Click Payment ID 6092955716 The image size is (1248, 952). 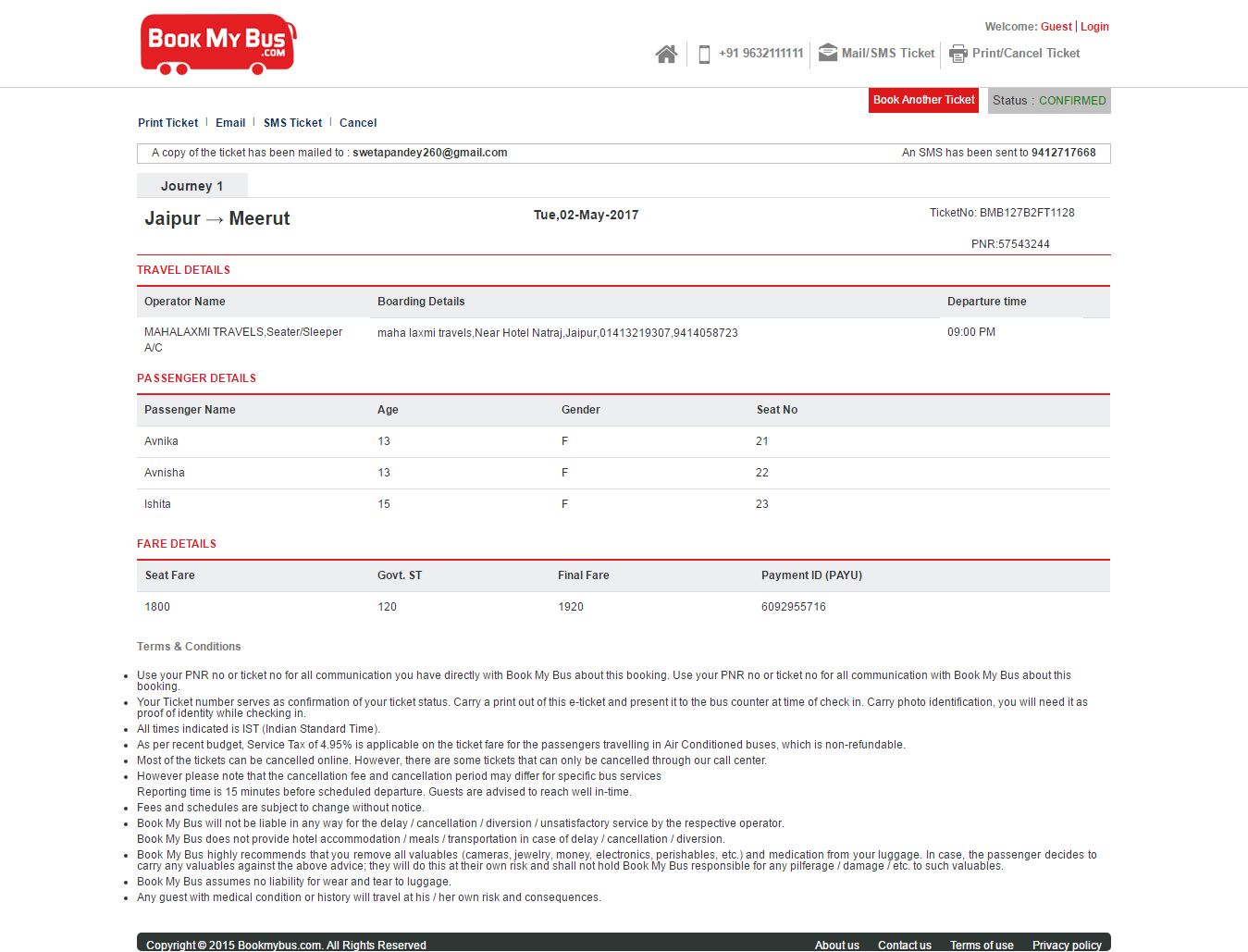(x=794, y=607)
